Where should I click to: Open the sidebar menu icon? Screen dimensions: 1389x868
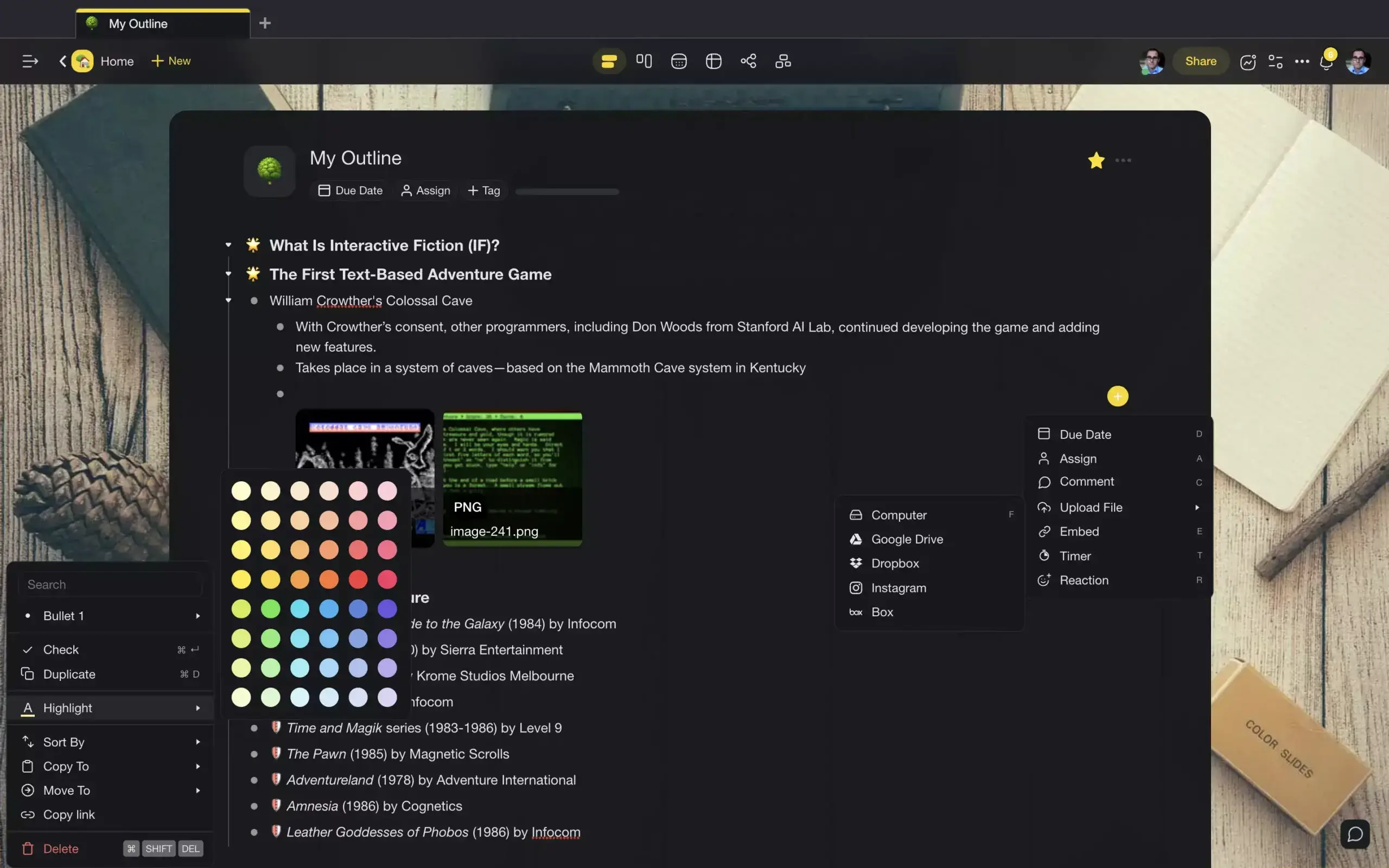(30, 61)
